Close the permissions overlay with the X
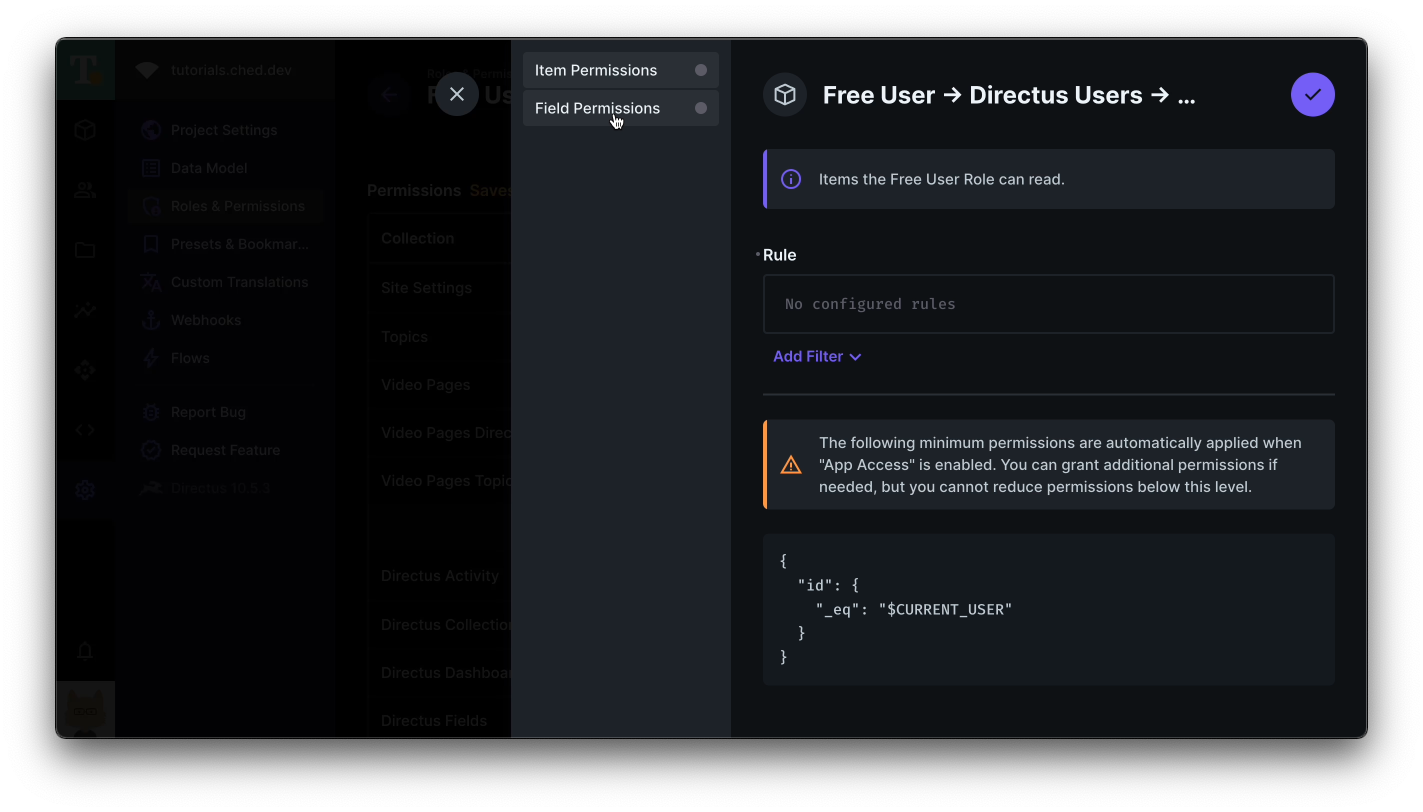The height and width of the screenshot is (812, 1423). (457, 94)
